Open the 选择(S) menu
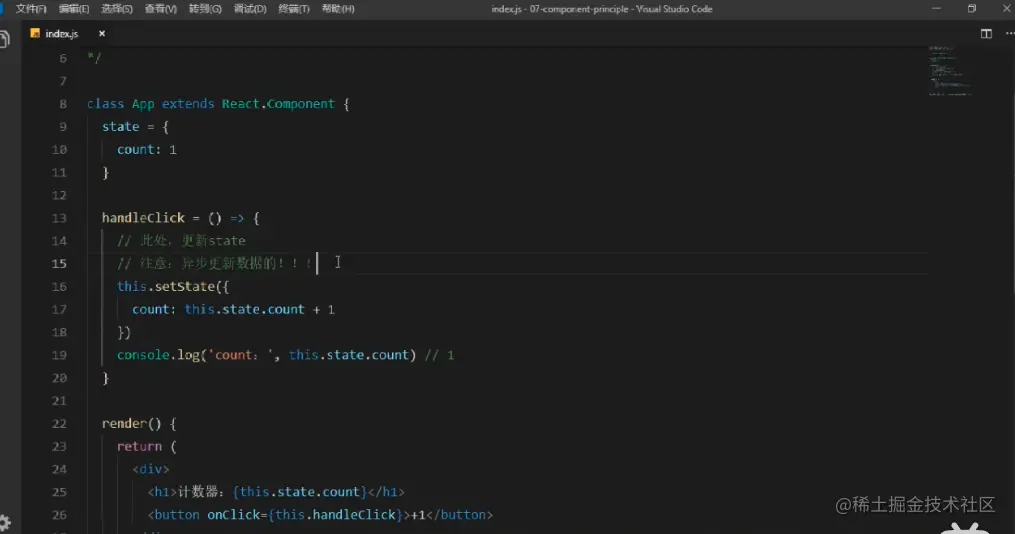 click(x=117, y=9)
